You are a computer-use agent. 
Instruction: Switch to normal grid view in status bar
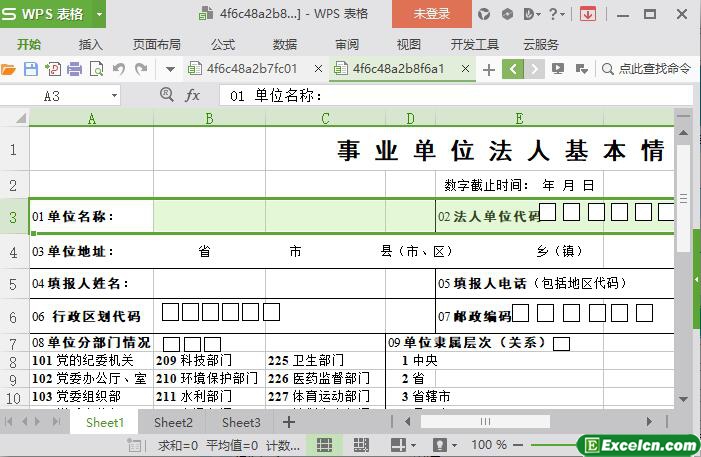coord(324,445)
